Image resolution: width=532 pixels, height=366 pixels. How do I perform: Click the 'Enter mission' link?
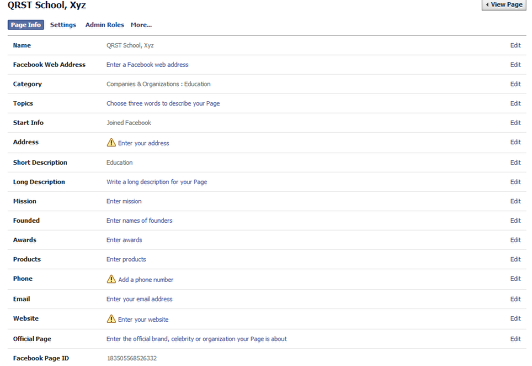pos(124,201)
